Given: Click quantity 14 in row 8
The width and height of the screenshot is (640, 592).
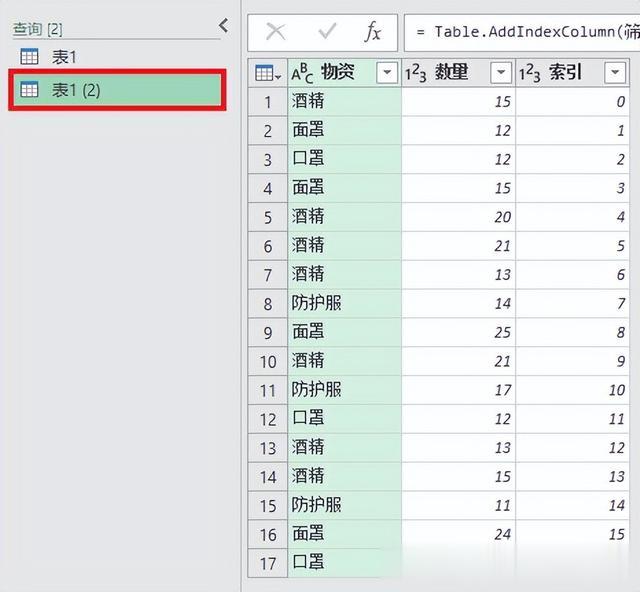Looking at the screenshot, I should click(459, 304).
